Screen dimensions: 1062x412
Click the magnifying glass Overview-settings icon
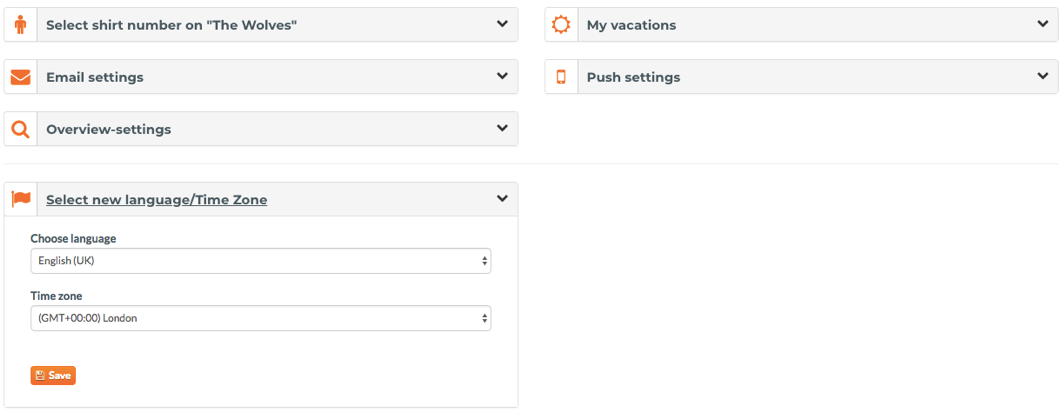[20, 129]
